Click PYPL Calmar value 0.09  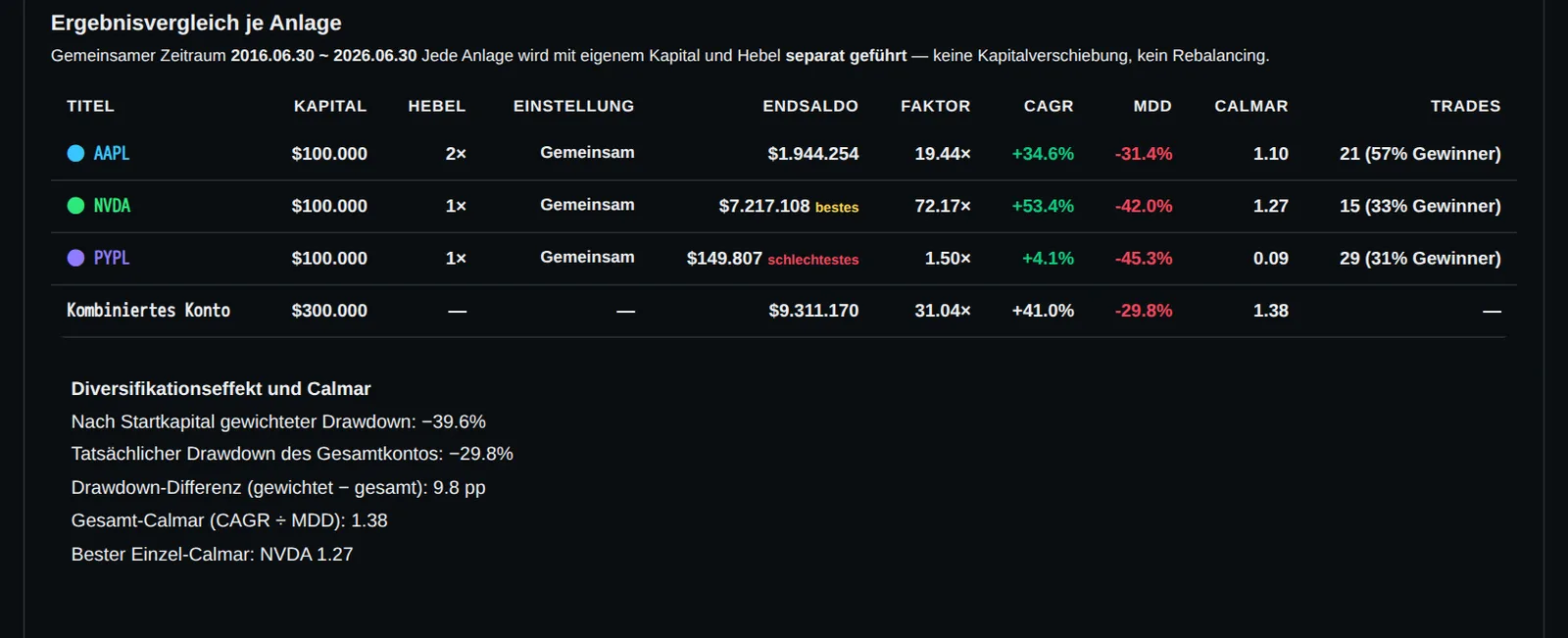click(x=1271, y=259)
